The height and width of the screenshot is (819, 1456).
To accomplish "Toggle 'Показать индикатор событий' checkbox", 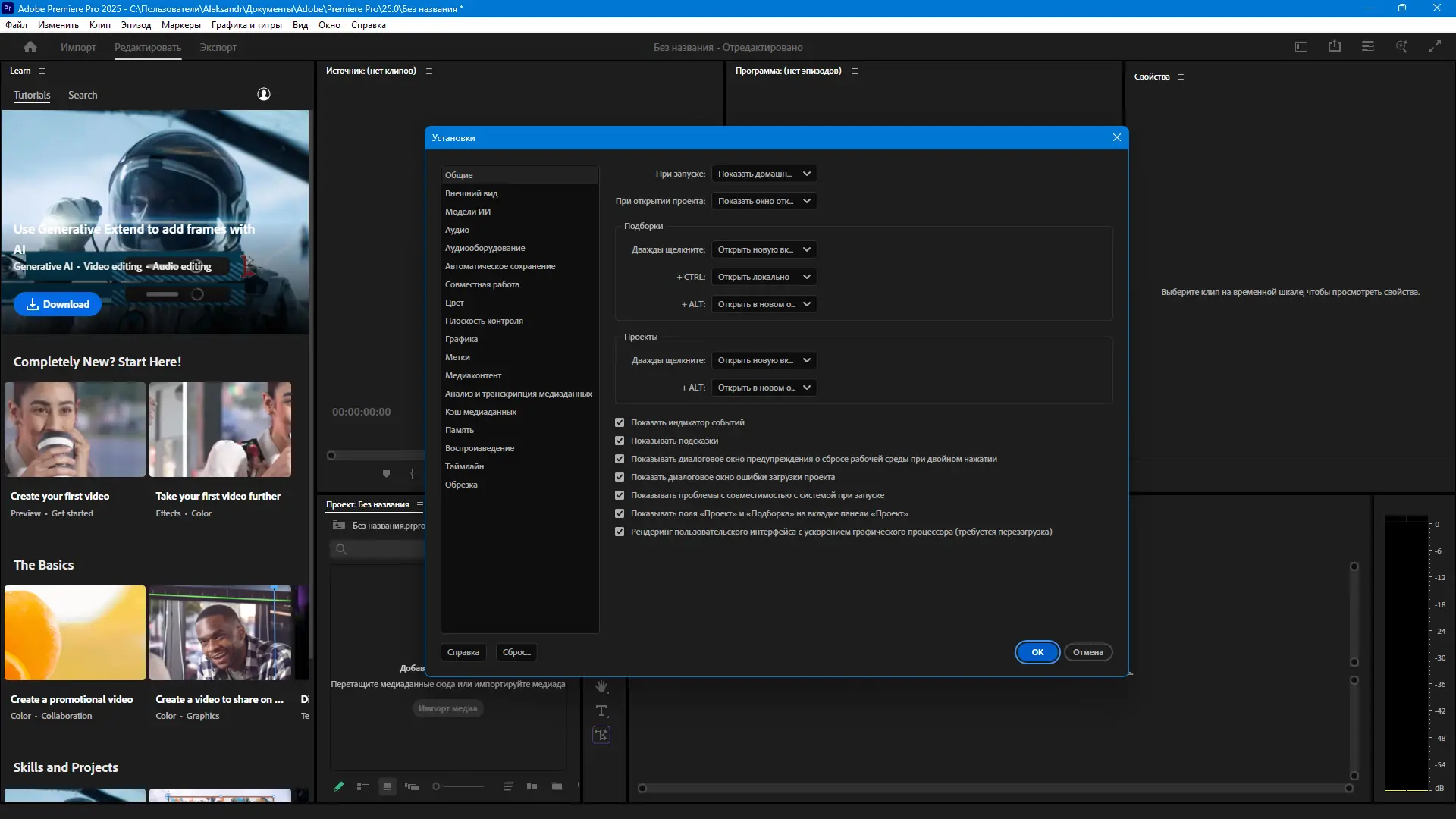I will point(620,422).
